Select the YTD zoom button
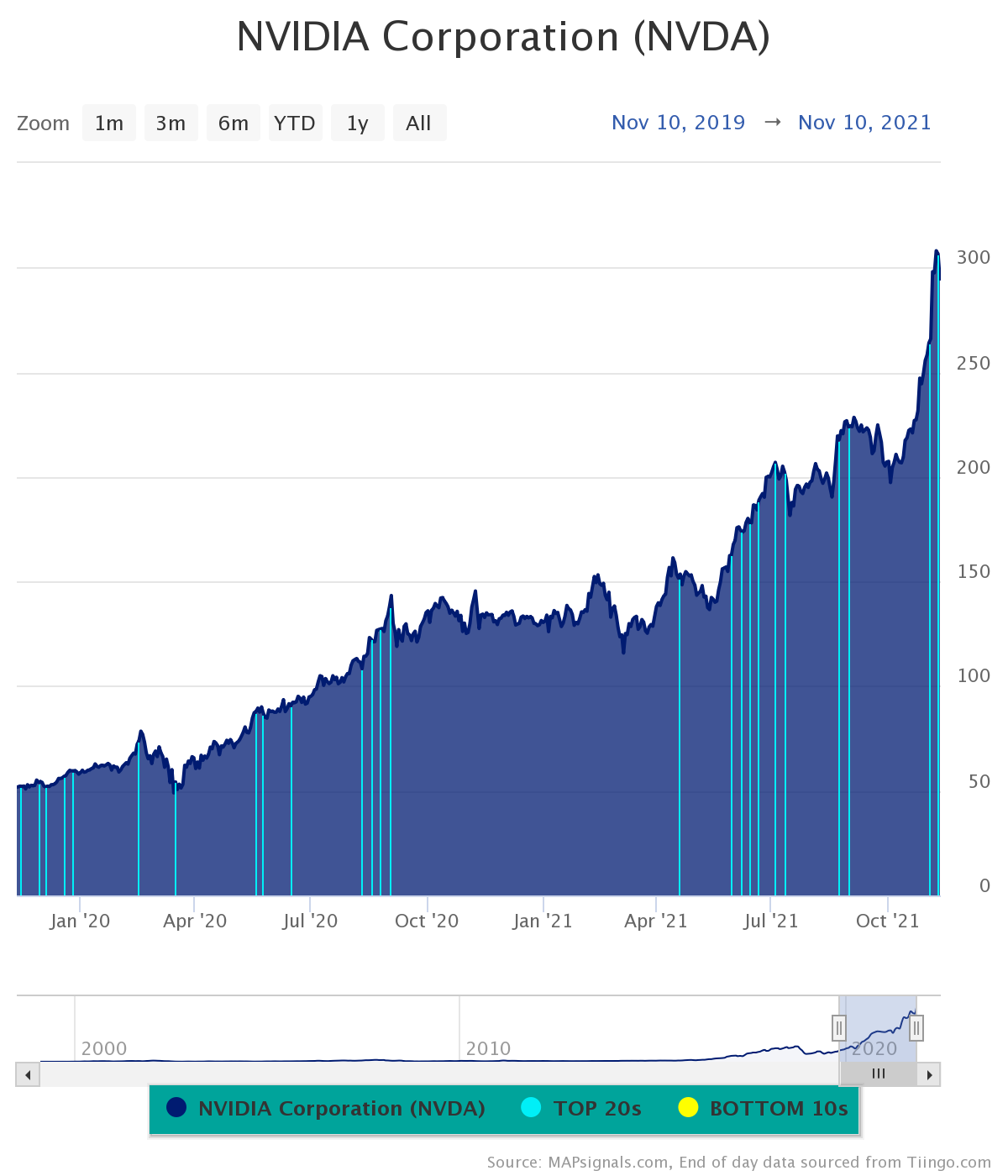 pos(296,123)
